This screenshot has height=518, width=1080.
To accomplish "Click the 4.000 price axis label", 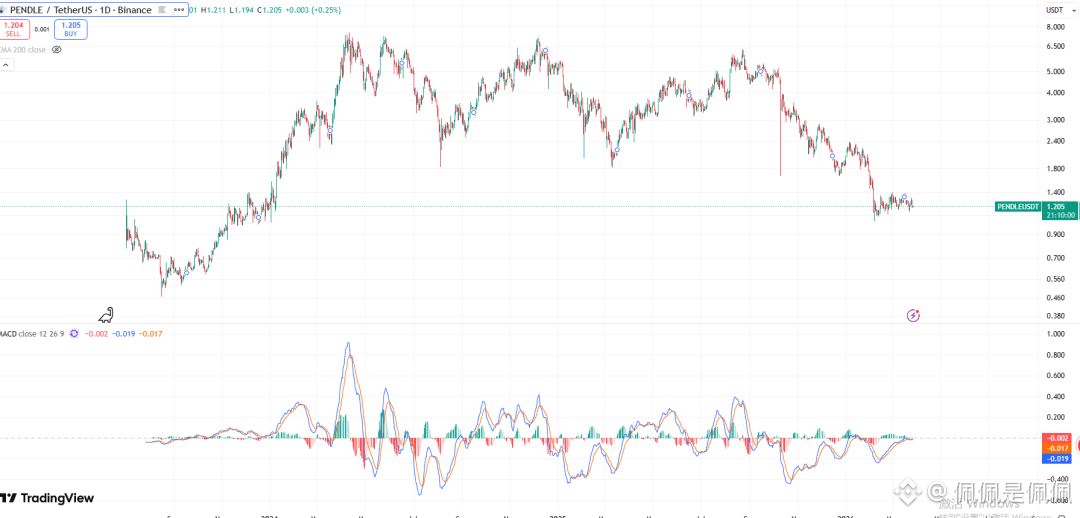I will coord(1055,93).
